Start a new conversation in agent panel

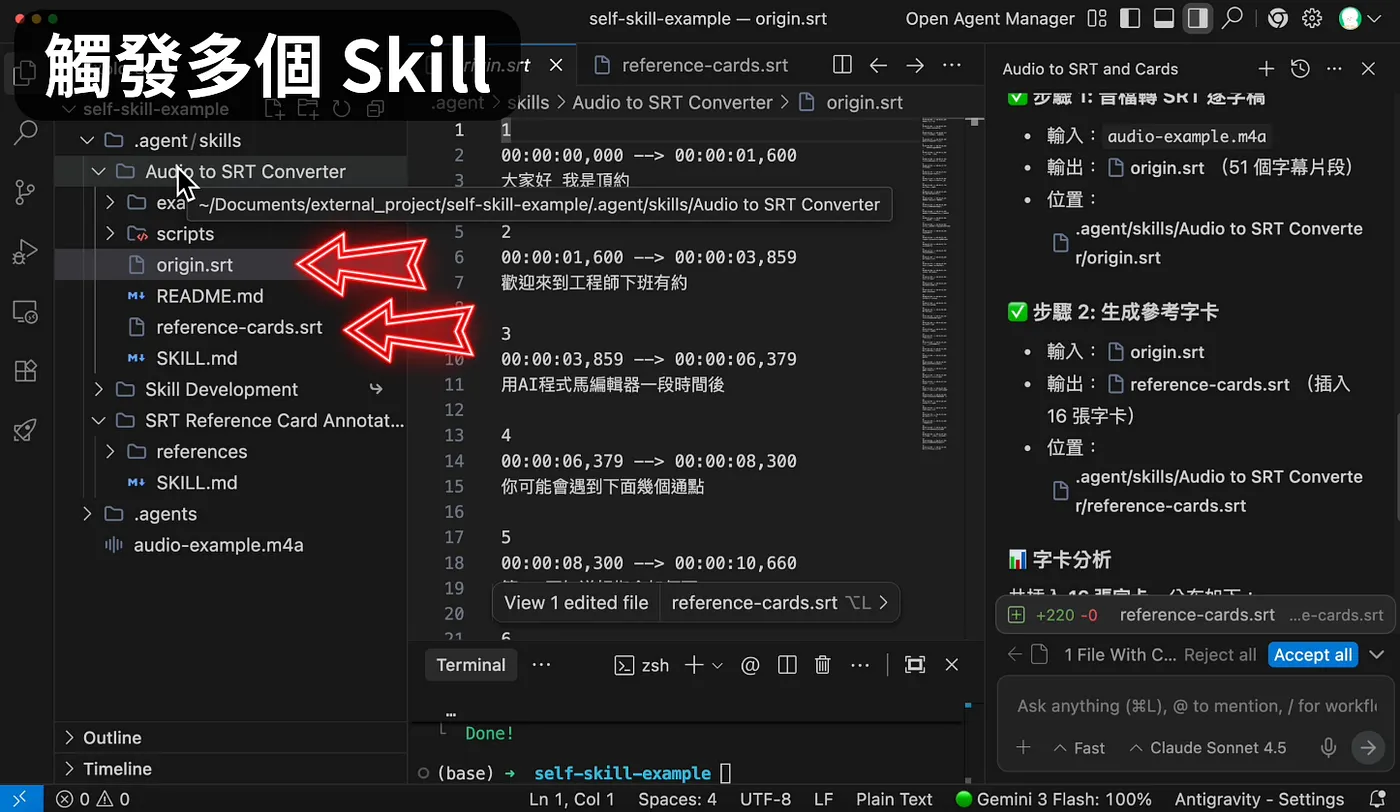pyautogui.click(x=1266, y=69)
